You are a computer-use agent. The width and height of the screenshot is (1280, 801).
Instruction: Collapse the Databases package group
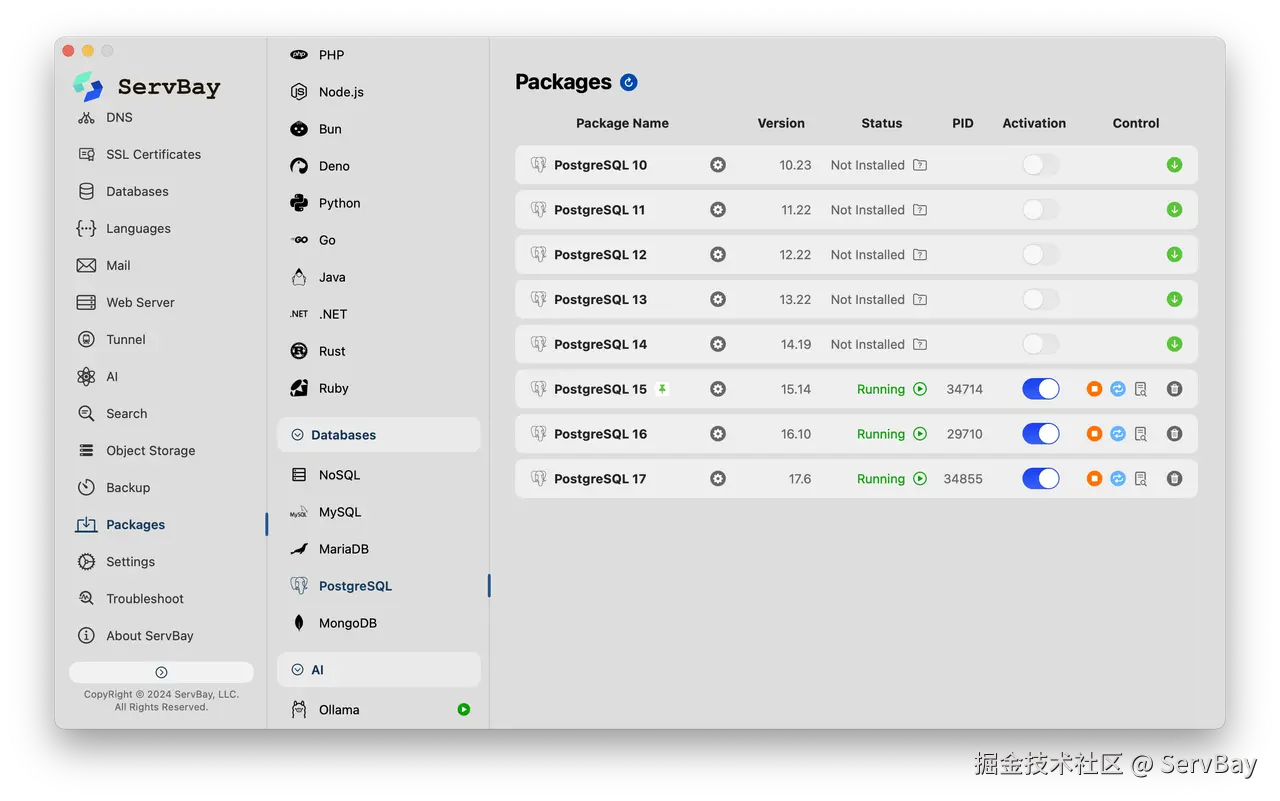pyautogui.click(x=379, y=435)
